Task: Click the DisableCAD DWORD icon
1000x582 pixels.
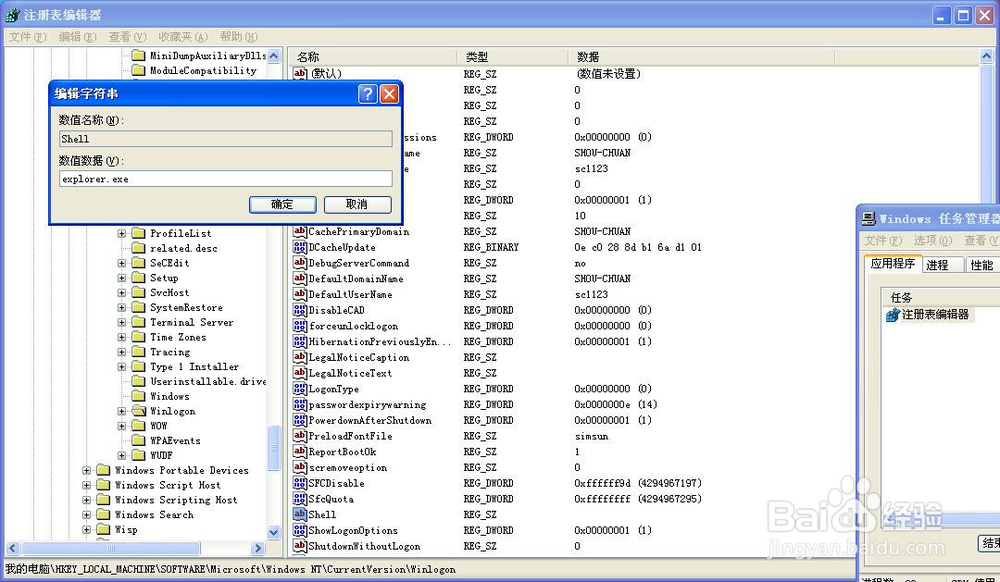Action: pos(300,310)
